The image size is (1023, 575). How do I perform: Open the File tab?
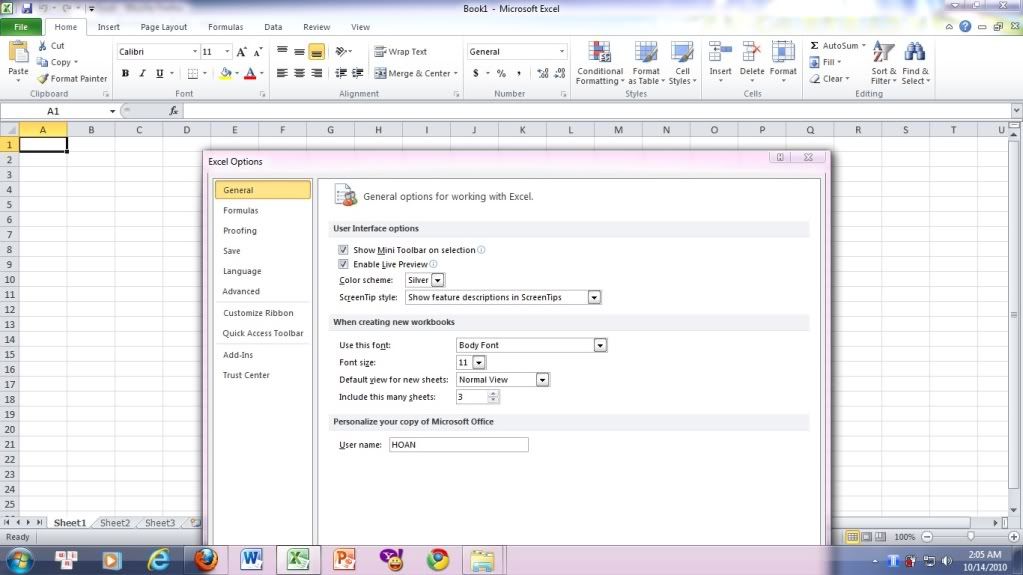coord(21,27)
